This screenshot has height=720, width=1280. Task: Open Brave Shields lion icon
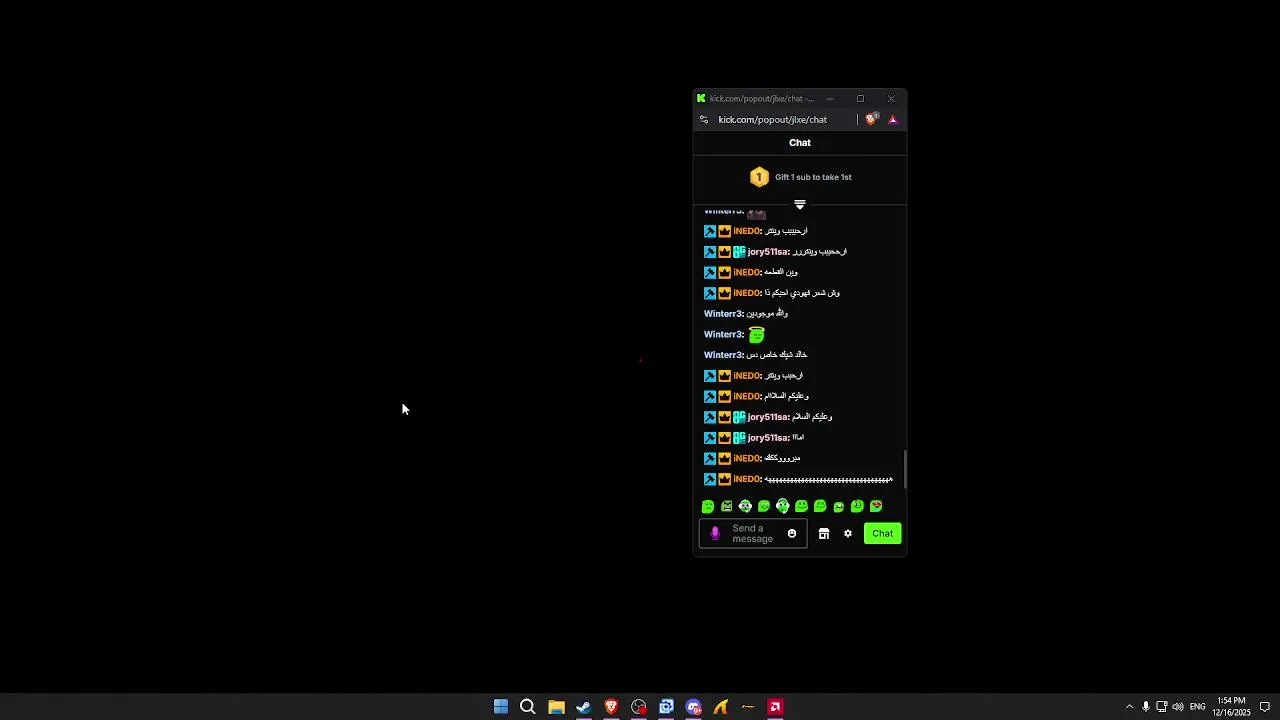coord(872,119)
